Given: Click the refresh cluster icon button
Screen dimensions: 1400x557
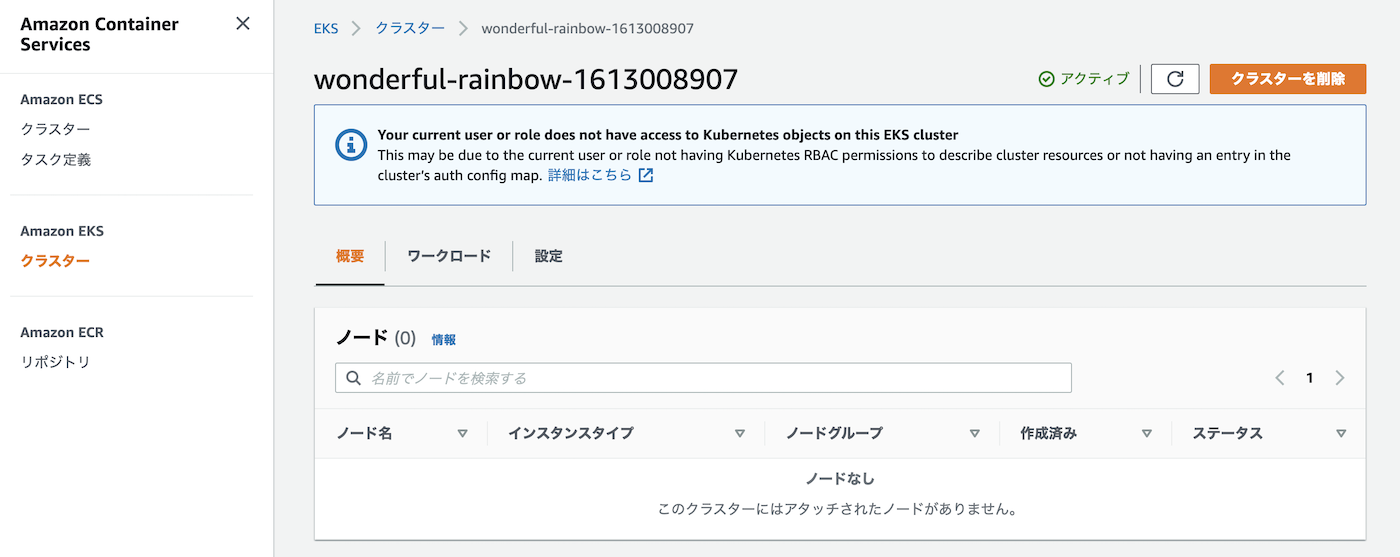Looking at the screenshot, I should (1175, 79).
